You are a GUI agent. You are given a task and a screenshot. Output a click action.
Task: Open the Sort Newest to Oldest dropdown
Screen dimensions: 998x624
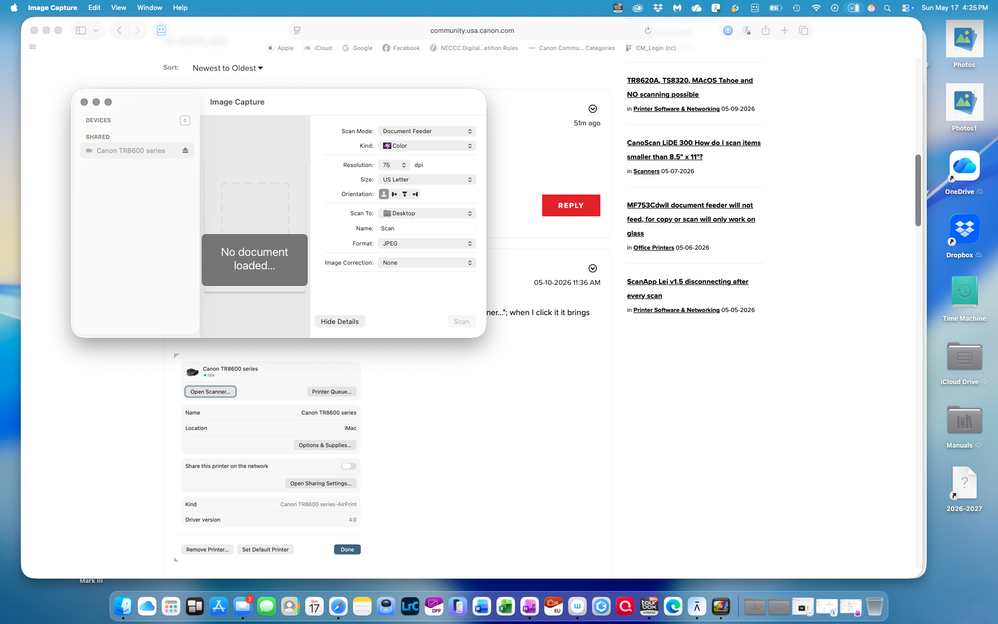[x=227, y=68]
